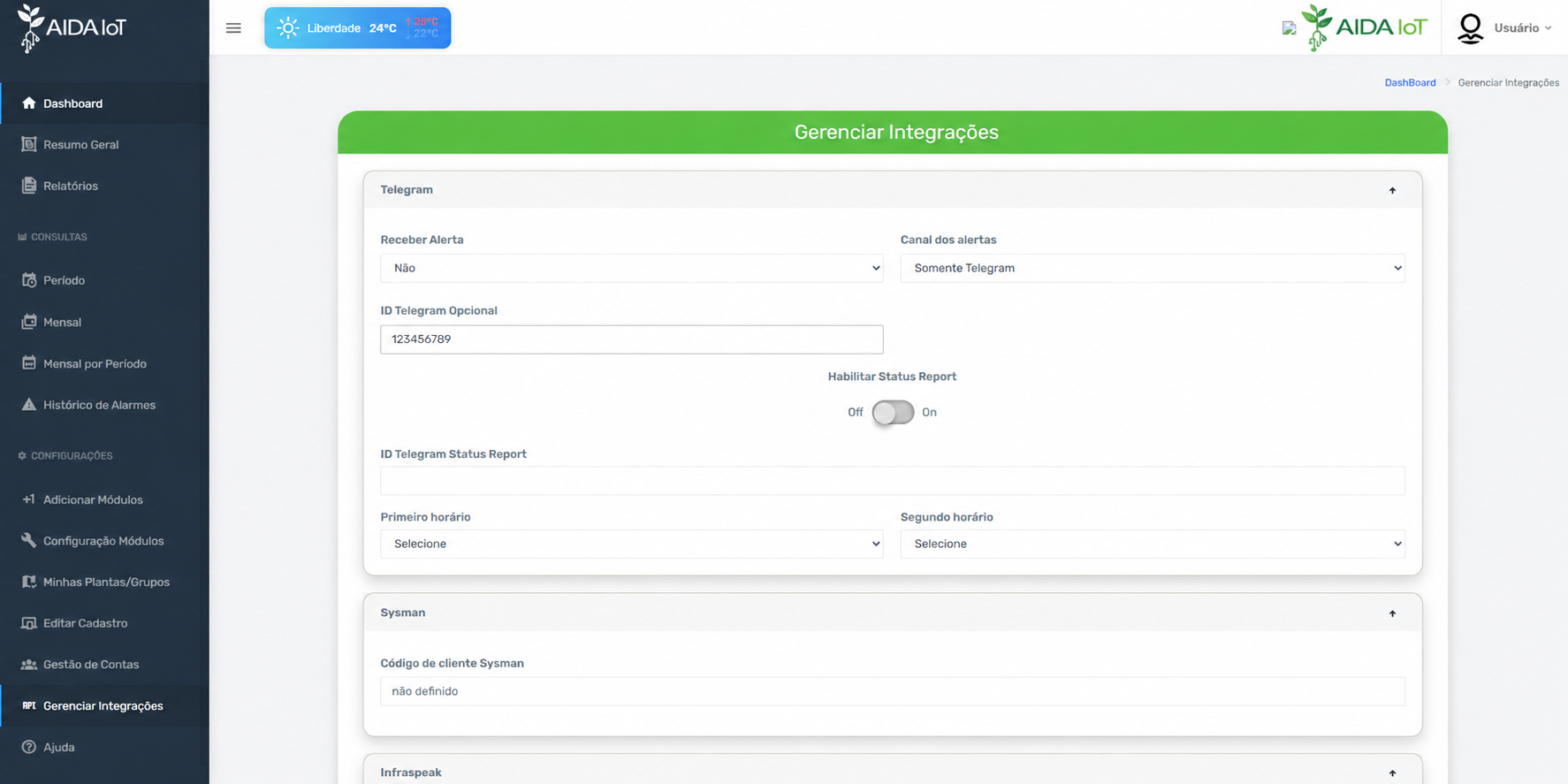
Task: Click the Minhas Plantas/Grupos map icon
Action: click(29, 582)
